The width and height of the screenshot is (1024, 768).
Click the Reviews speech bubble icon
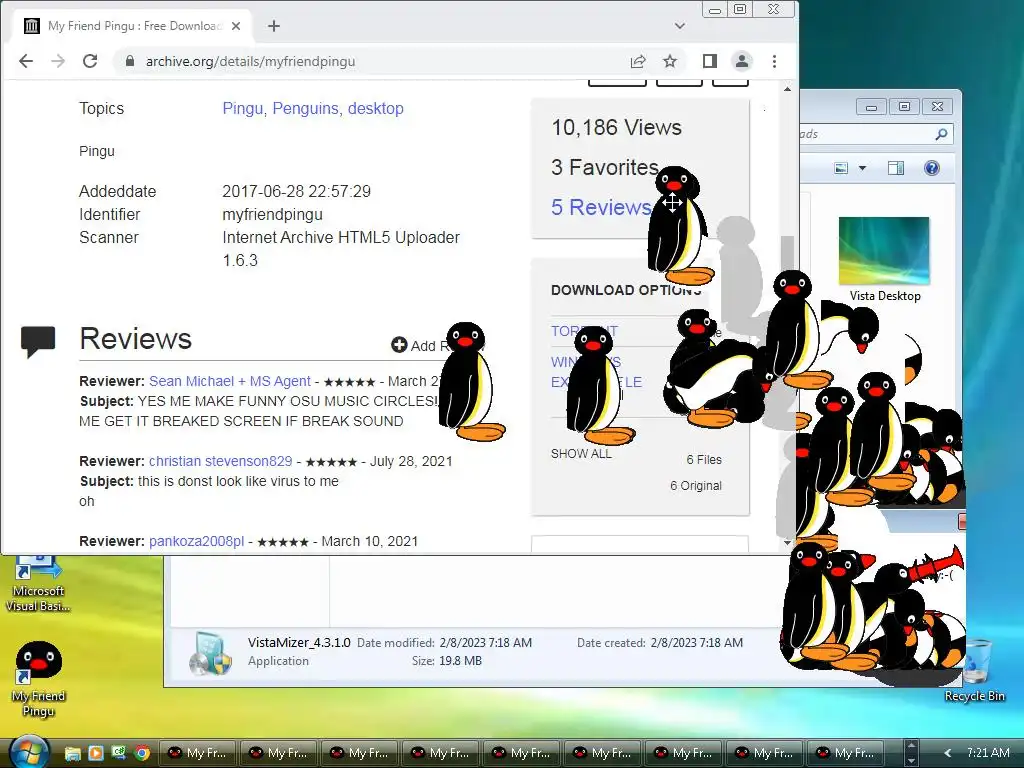tap(38, 341)
